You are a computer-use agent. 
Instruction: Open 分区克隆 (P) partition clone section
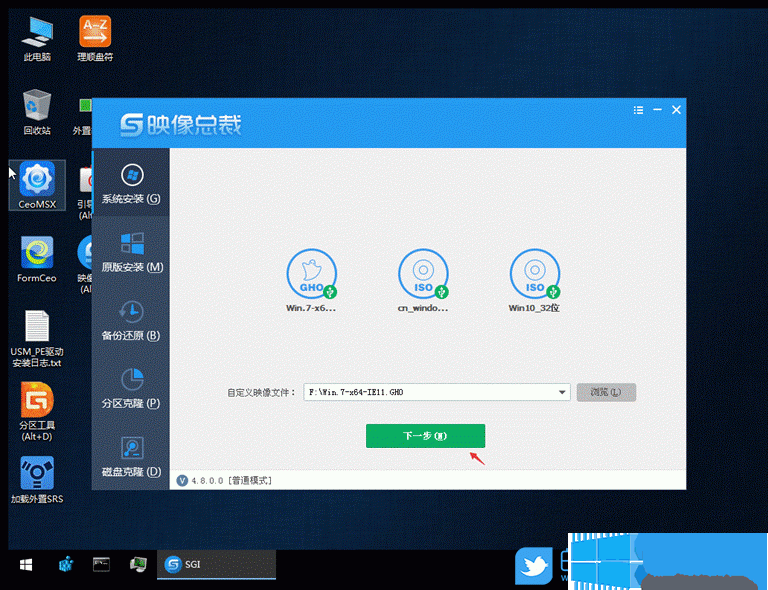[131, 387]
